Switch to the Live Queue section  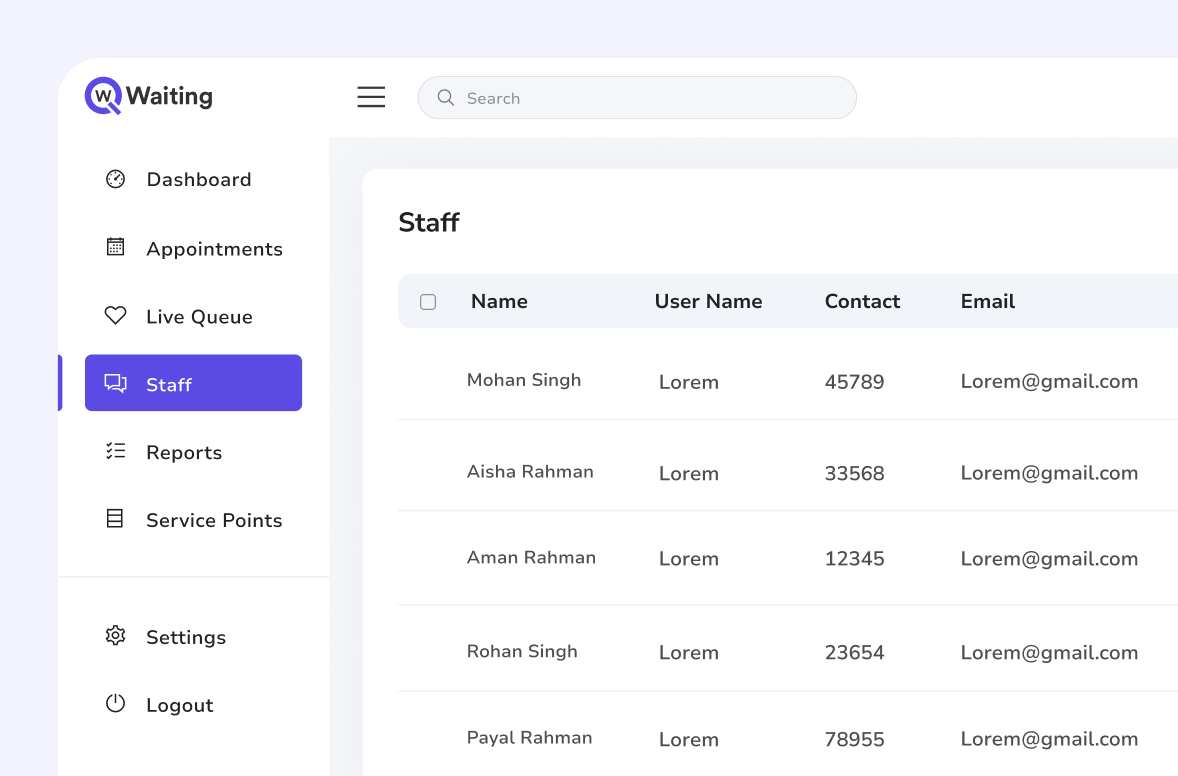(x=199, y=315)
